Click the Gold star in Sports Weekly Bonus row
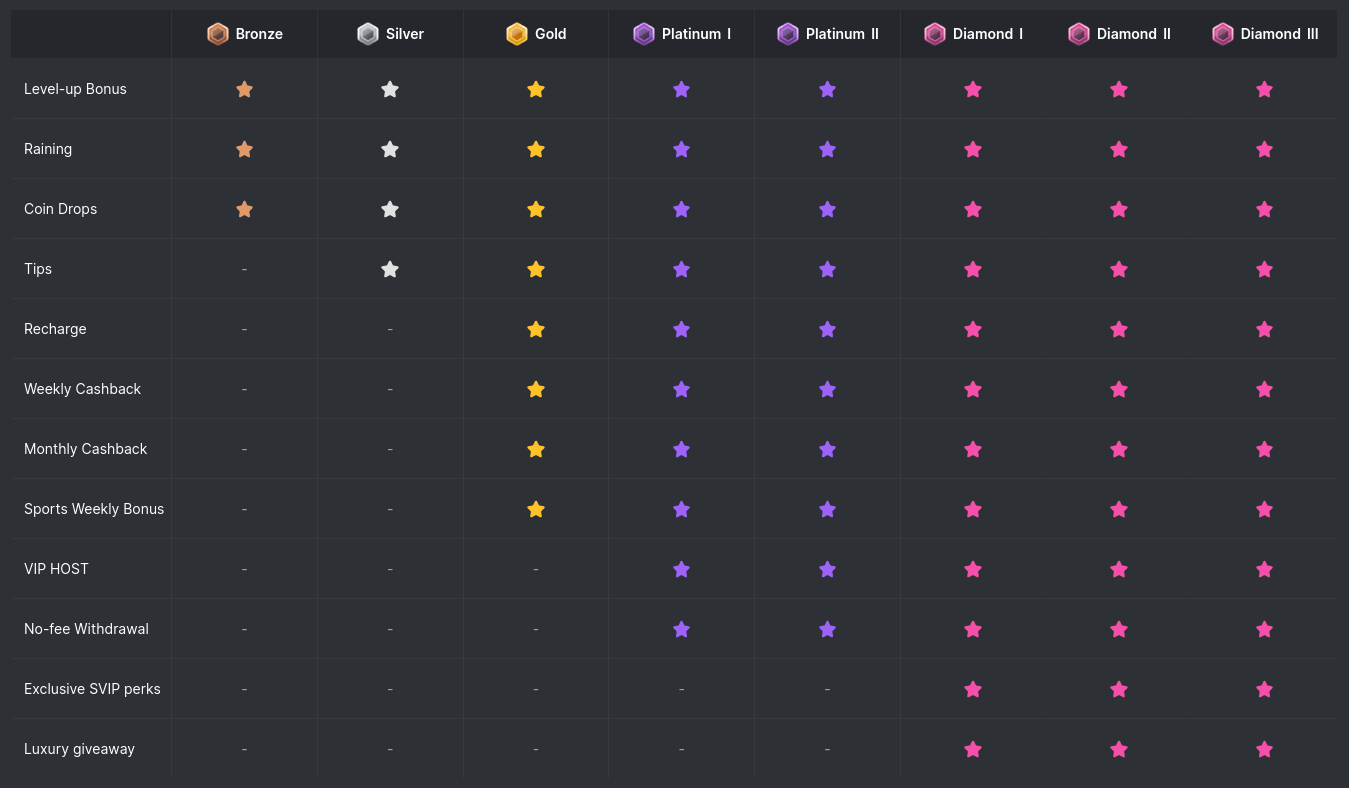This screenshot has height=788, width=1349. [536, 509]
